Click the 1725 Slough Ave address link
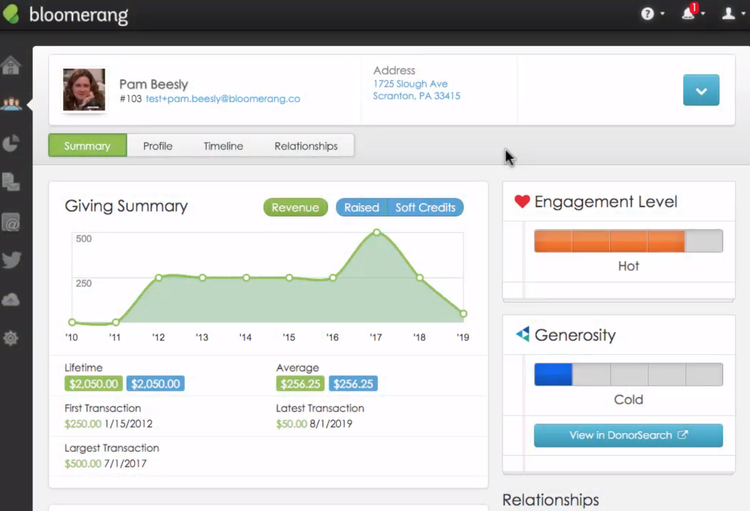750x511 pixels. (x=410, y=84)
